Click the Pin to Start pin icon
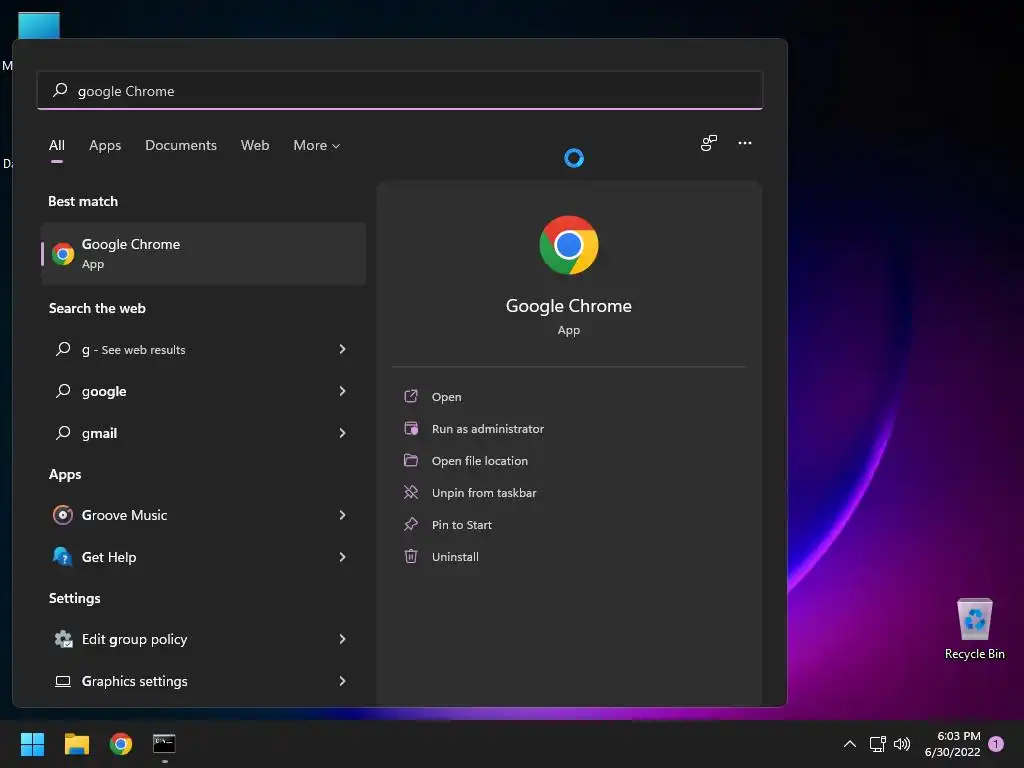This screenshot has height=768, width=1024. click(411, 524)
